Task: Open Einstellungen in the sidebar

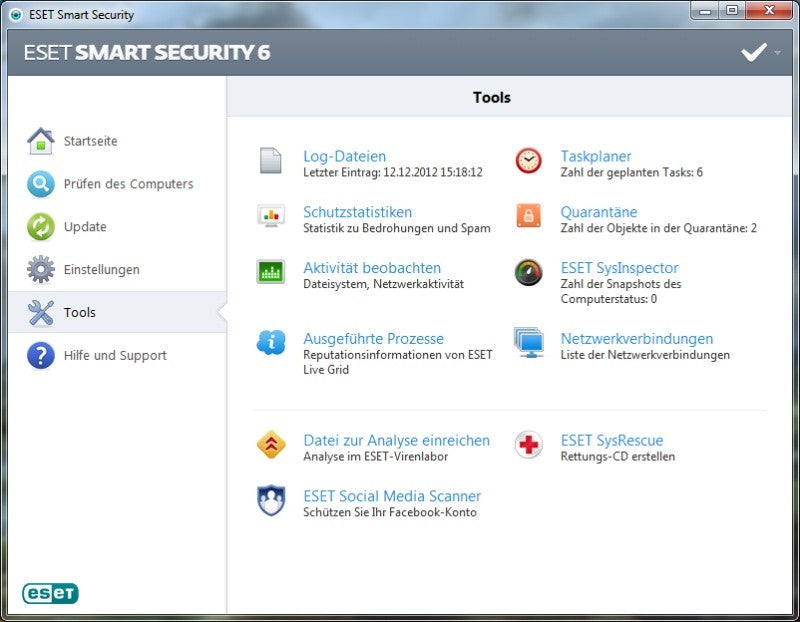Action: pos(102,270)
